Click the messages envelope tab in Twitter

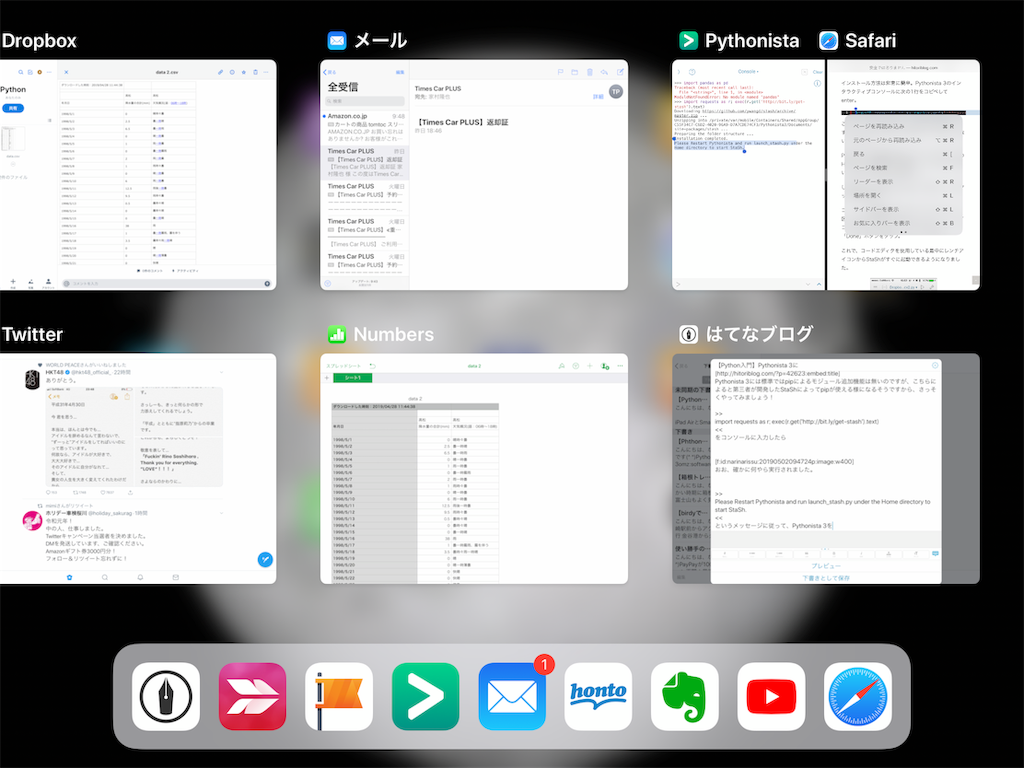click(175, 577)
